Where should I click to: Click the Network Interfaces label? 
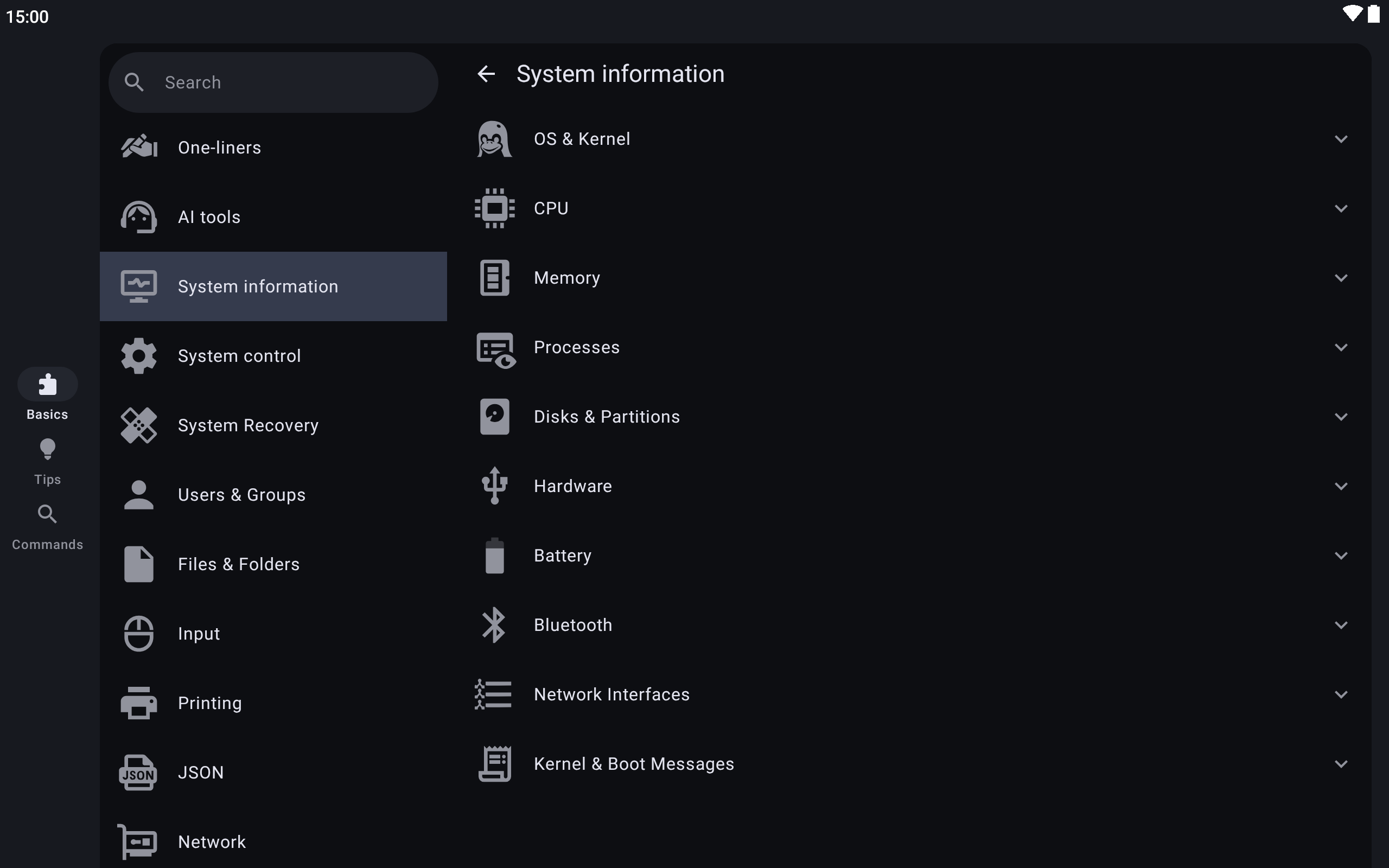(611, 694)
